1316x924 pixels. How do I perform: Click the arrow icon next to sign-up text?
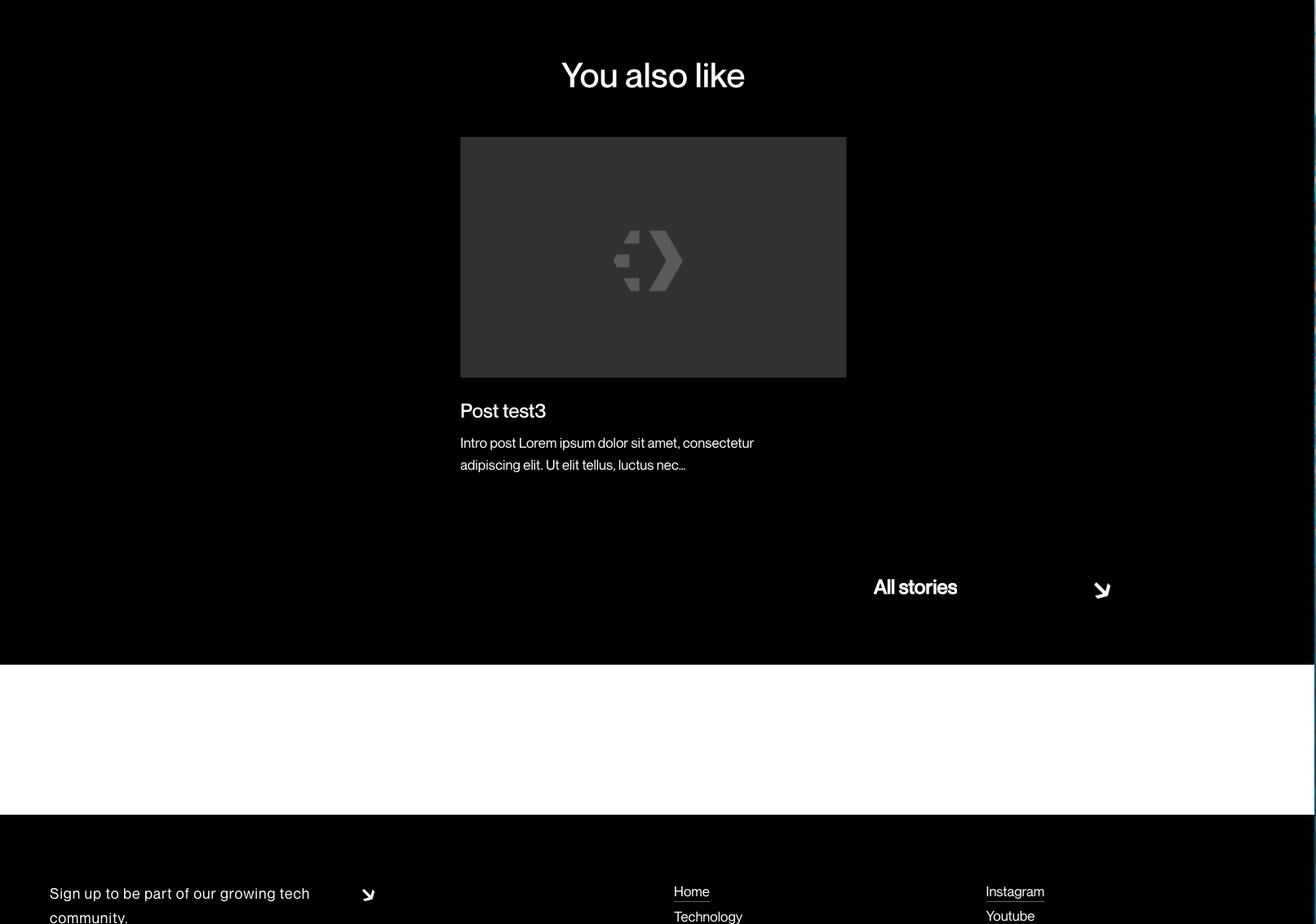pos(368,895)
